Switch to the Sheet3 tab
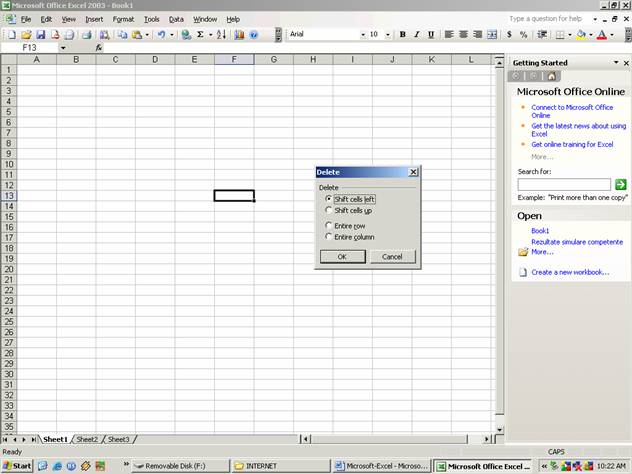632x474 pixels. click(x=118, y=439)
